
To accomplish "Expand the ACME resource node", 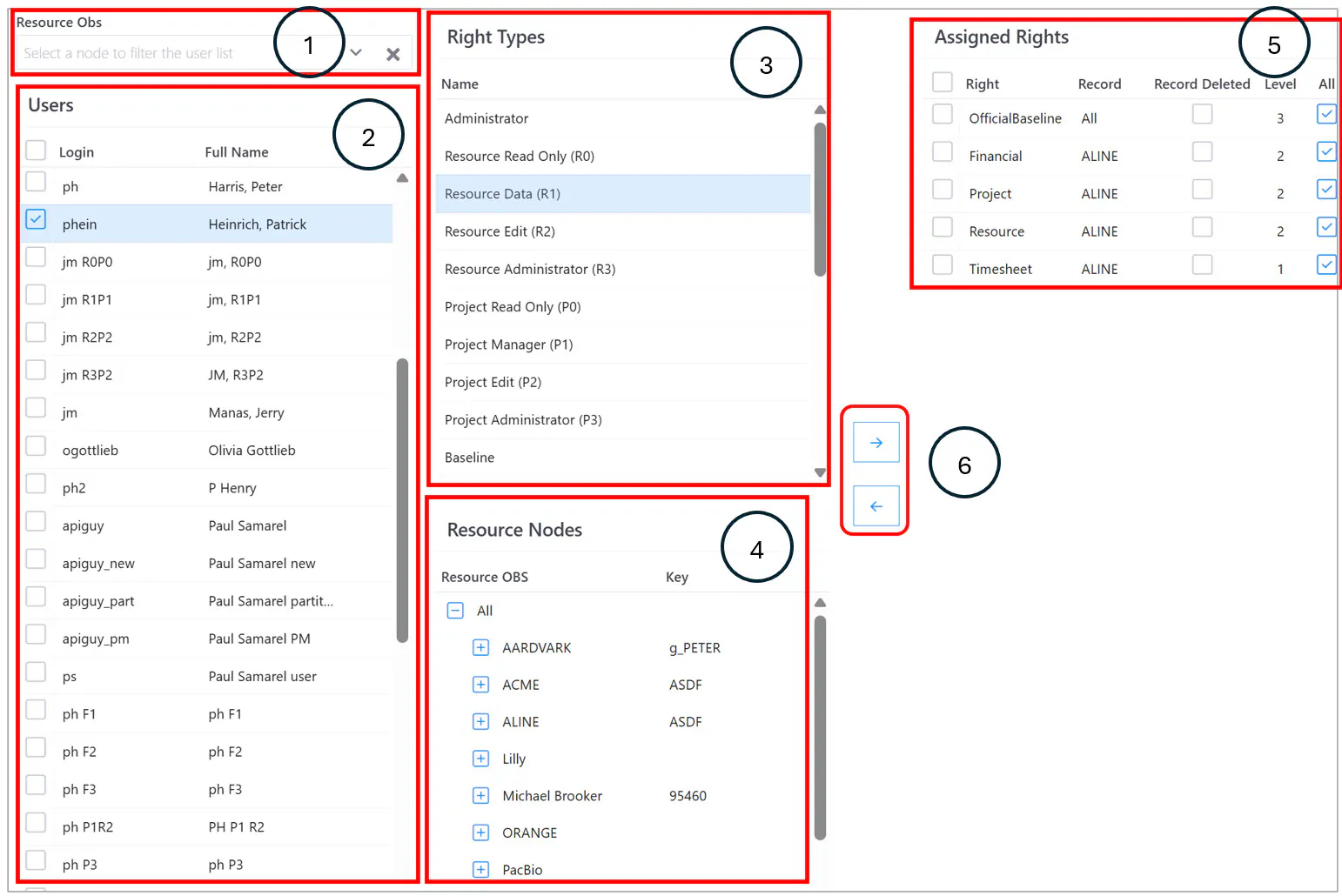I will pyautogui.click(x=480, y=685).
